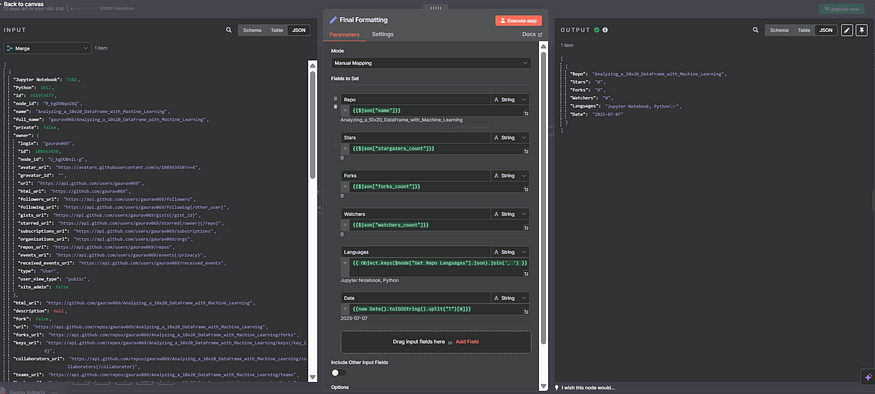
Task: Click the Options section label
Action: coord(339,387)
